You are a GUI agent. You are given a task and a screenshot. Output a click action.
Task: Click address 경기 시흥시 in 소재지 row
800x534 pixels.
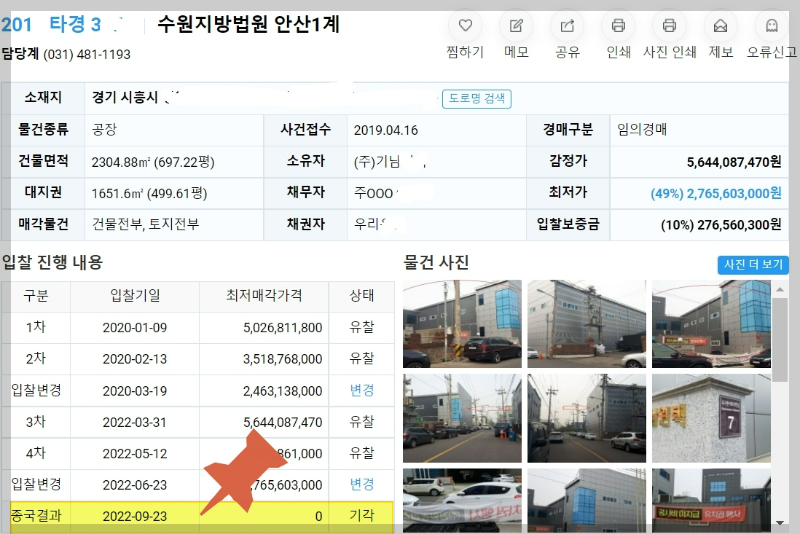[125, 97]
